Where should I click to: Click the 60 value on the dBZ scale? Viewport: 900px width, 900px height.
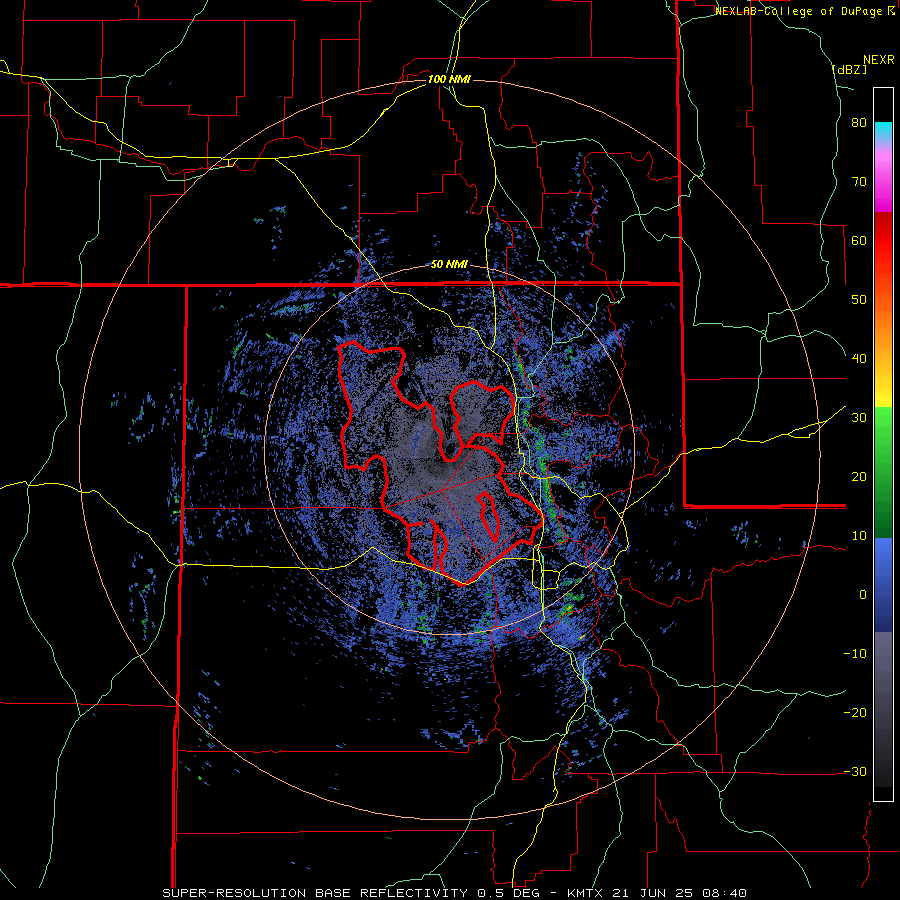tap(859, 240)
